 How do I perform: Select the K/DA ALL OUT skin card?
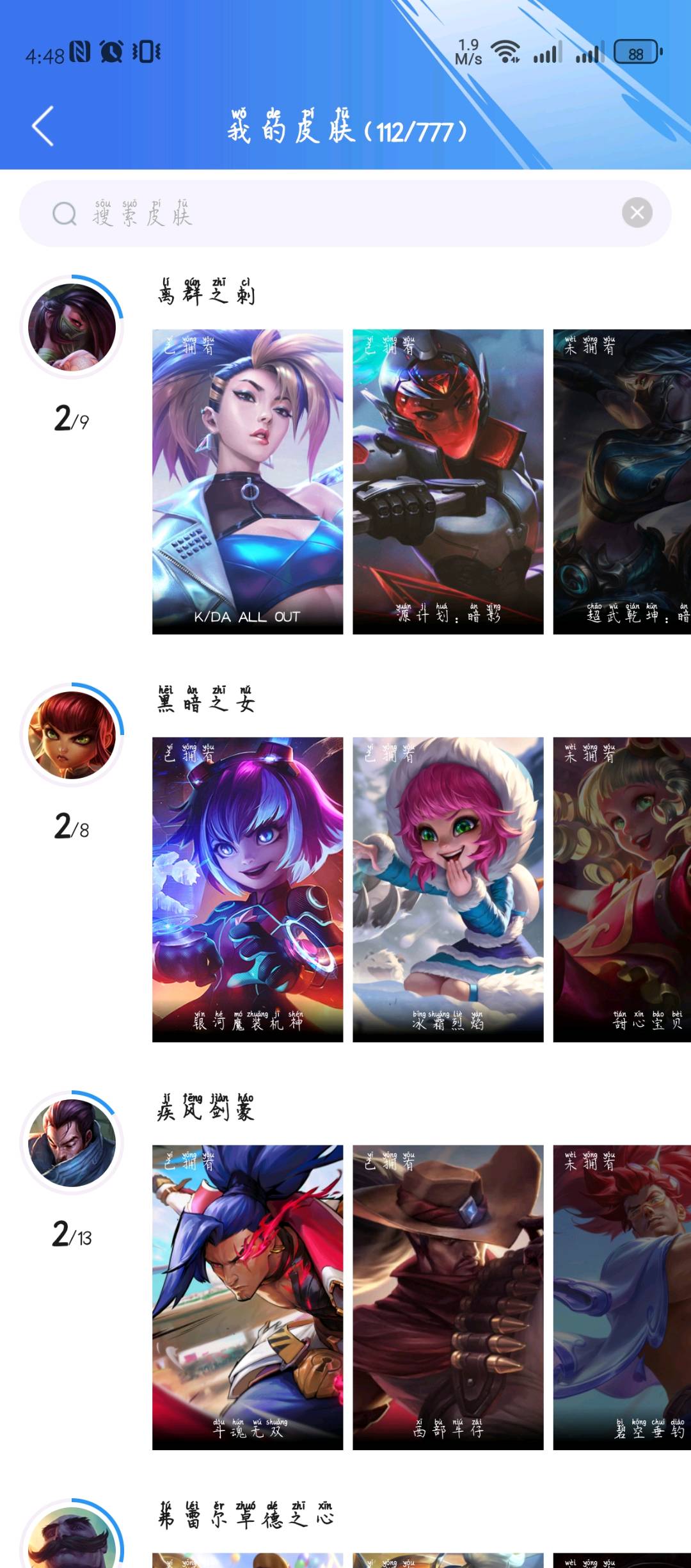point(248,482)
